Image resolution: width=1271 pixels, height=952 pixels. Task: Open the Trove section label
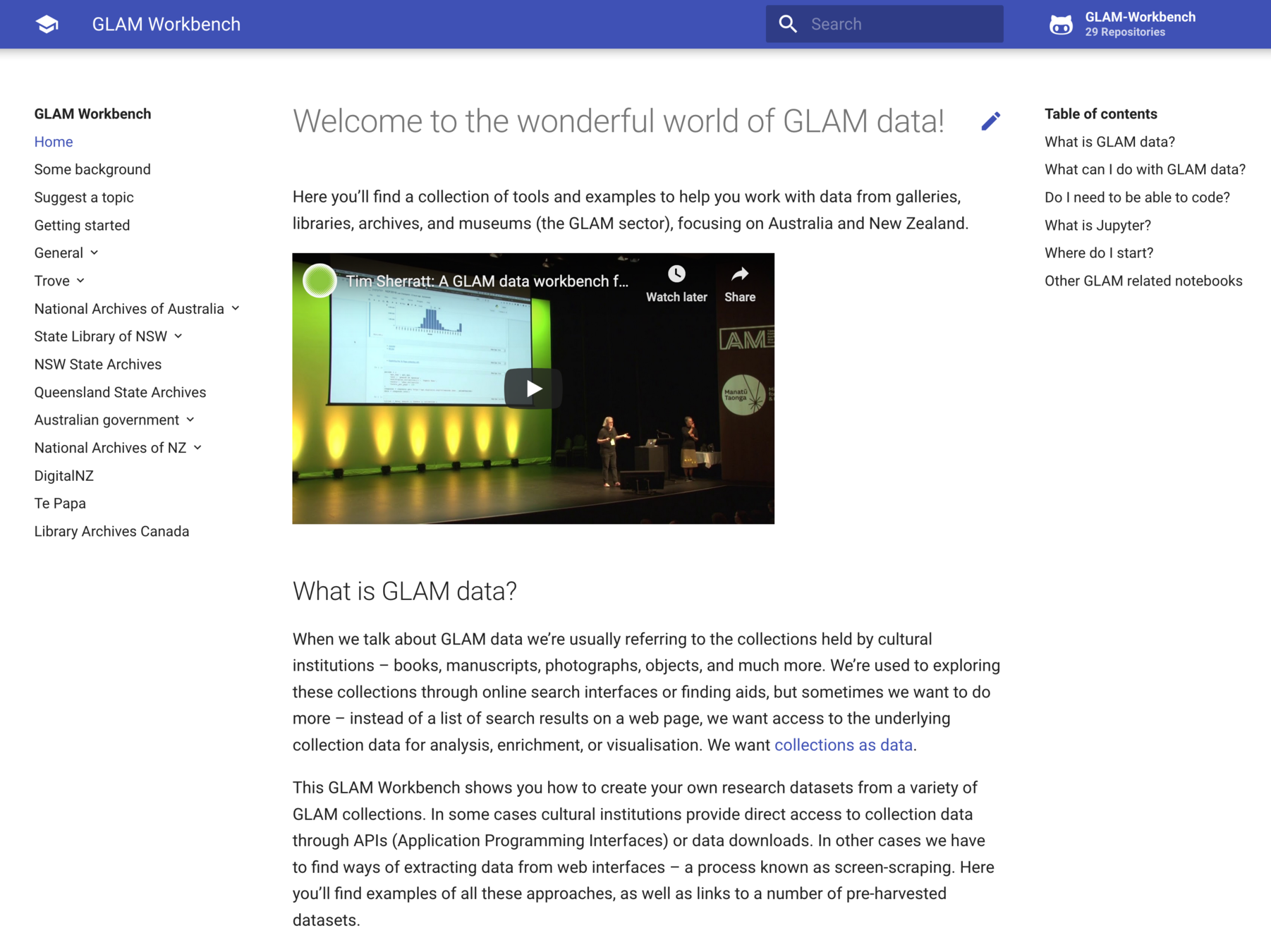click(52, 281)
